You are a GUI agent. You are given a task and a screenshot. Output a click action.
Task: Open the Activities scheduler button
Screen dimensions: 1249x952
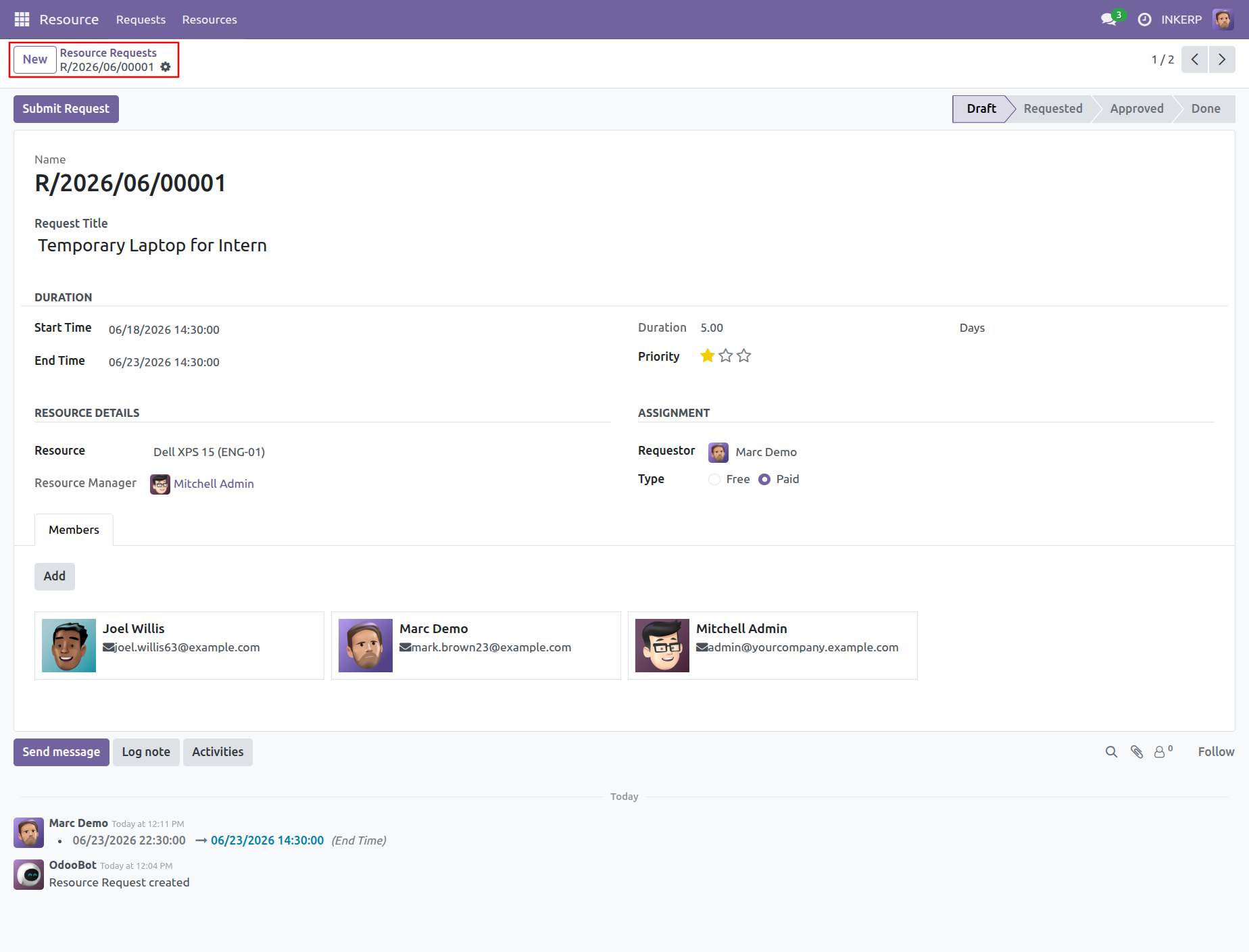(x=218, y=752)
